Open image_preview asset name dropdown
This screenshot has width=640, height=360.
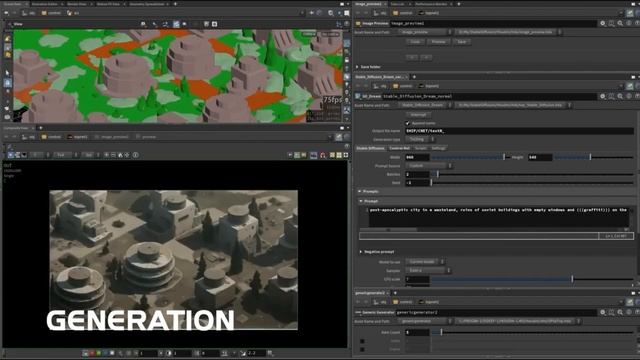[425, 32]
